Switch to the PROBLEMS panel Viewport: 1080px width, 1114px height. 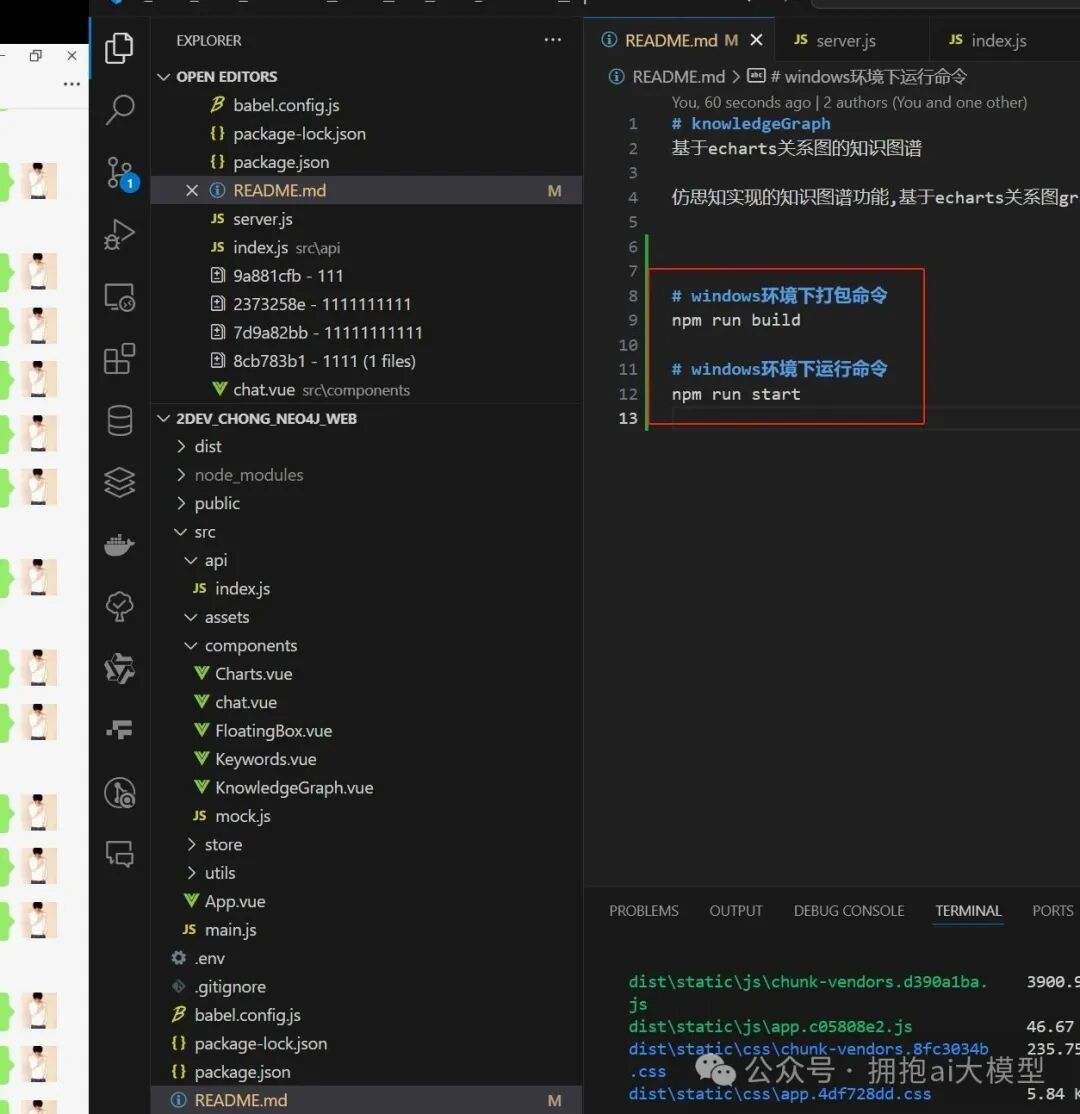pos(643,911)
